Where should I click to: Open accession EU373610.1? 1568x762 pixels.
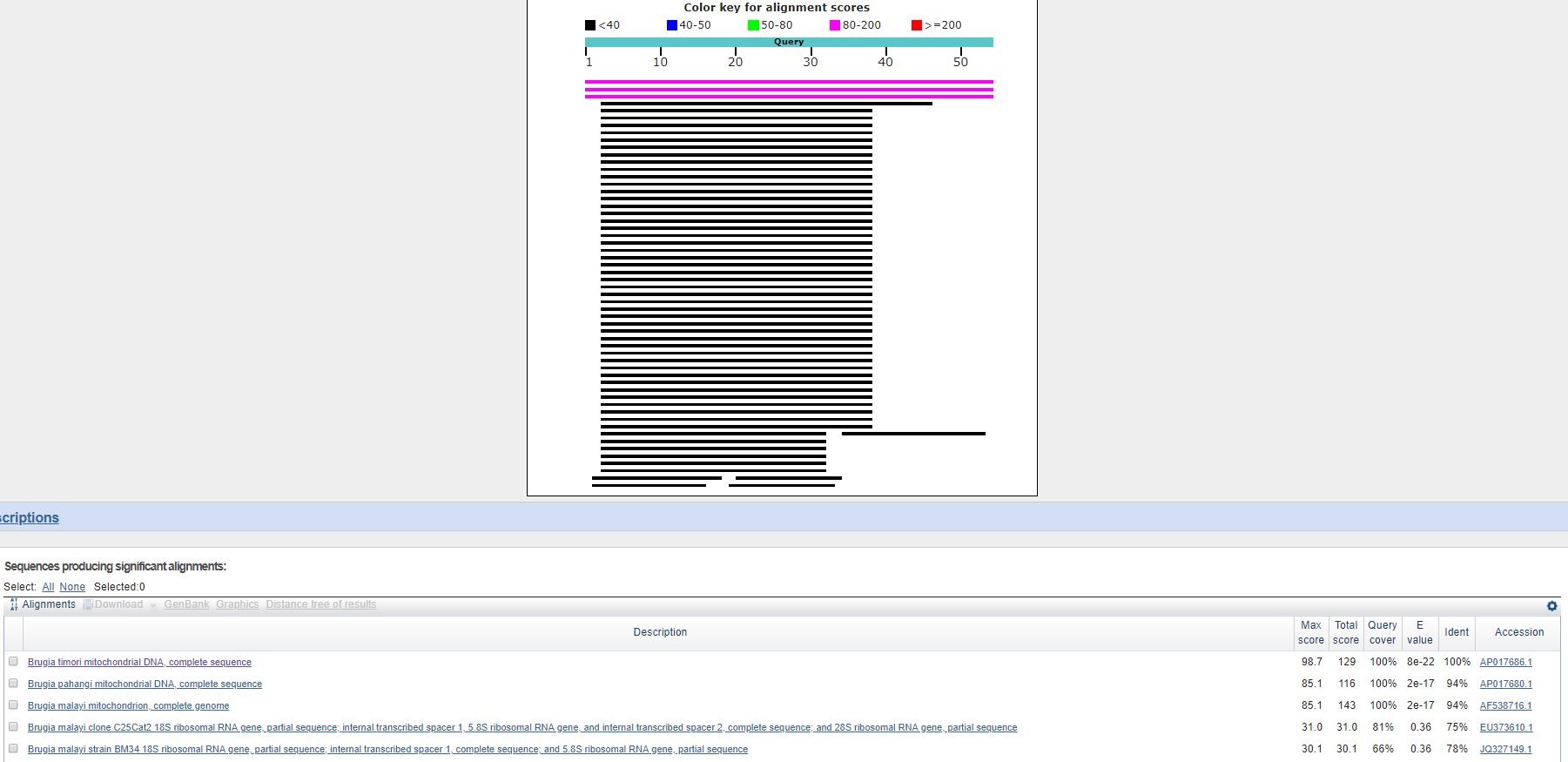pos(1506,727)
